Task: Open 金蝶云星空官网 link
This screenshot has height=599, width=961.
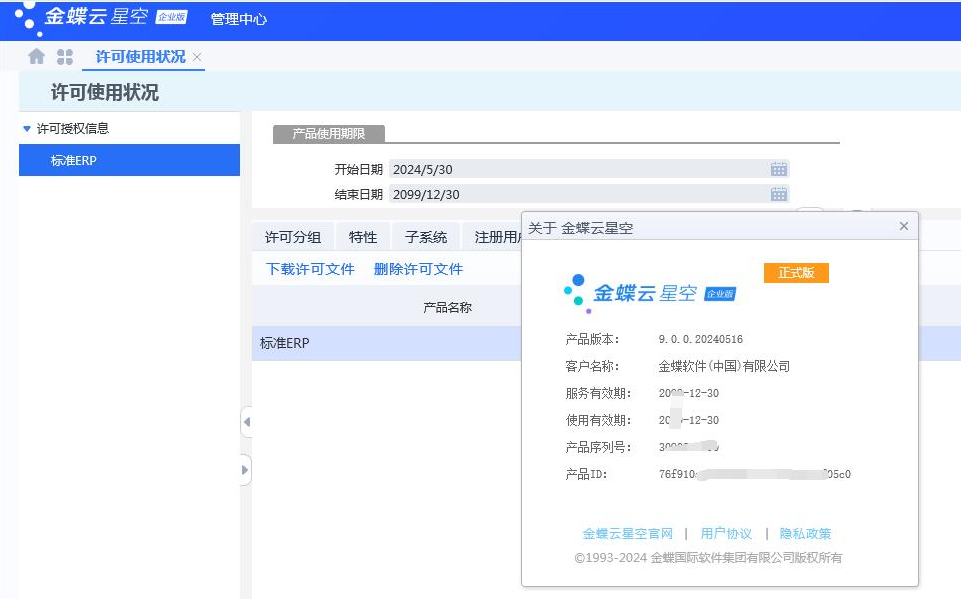Action: (x=628, y=533)
